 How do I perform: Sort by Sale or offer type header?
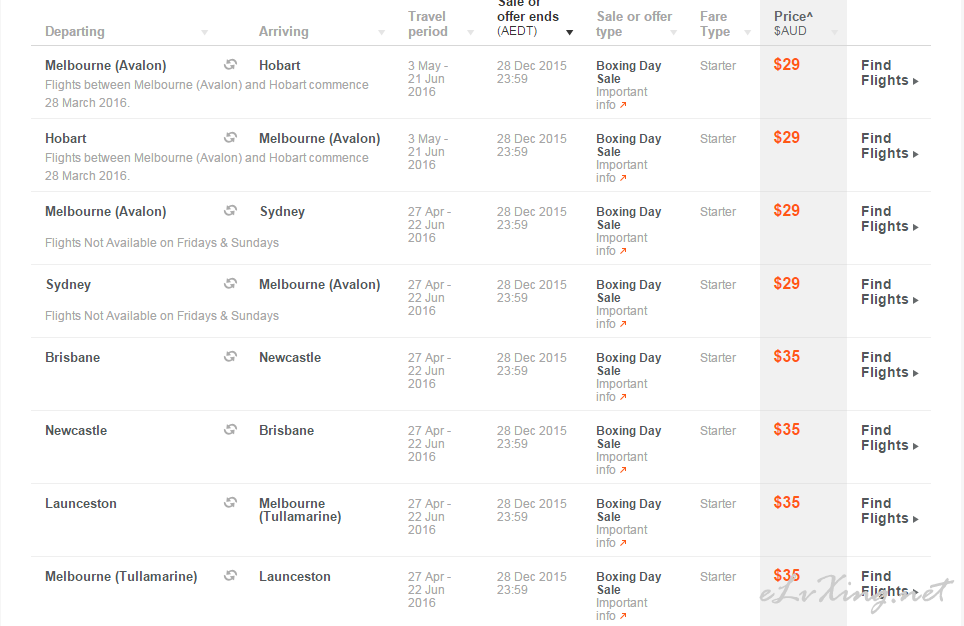[634, 24]
